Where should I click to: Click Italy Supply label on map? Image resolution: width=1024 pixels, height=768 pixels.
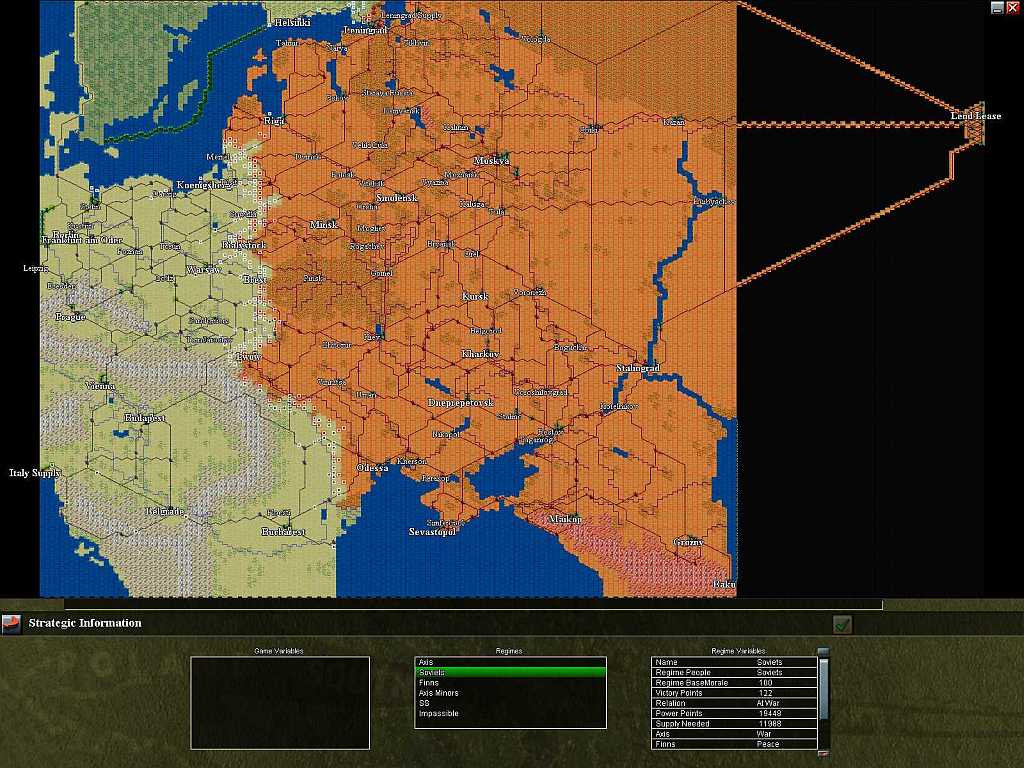35,473
